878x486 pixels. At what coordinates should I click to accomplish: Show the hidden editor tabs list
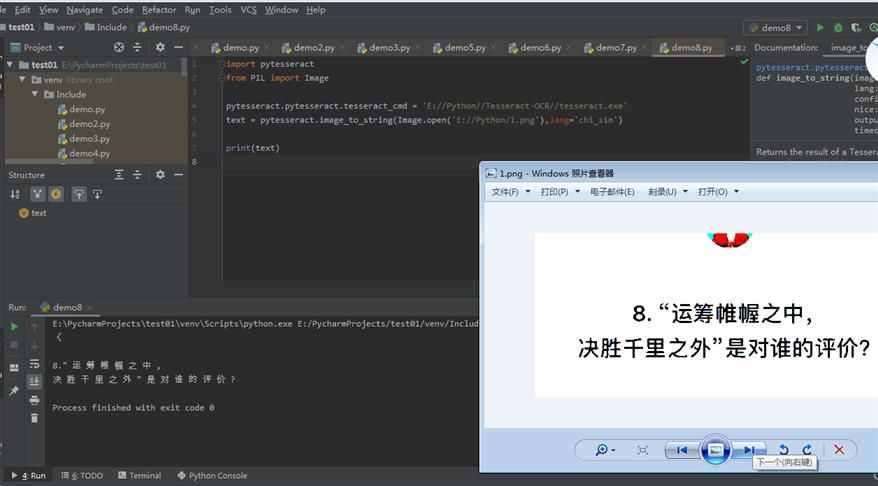click(x=737, y=48)
